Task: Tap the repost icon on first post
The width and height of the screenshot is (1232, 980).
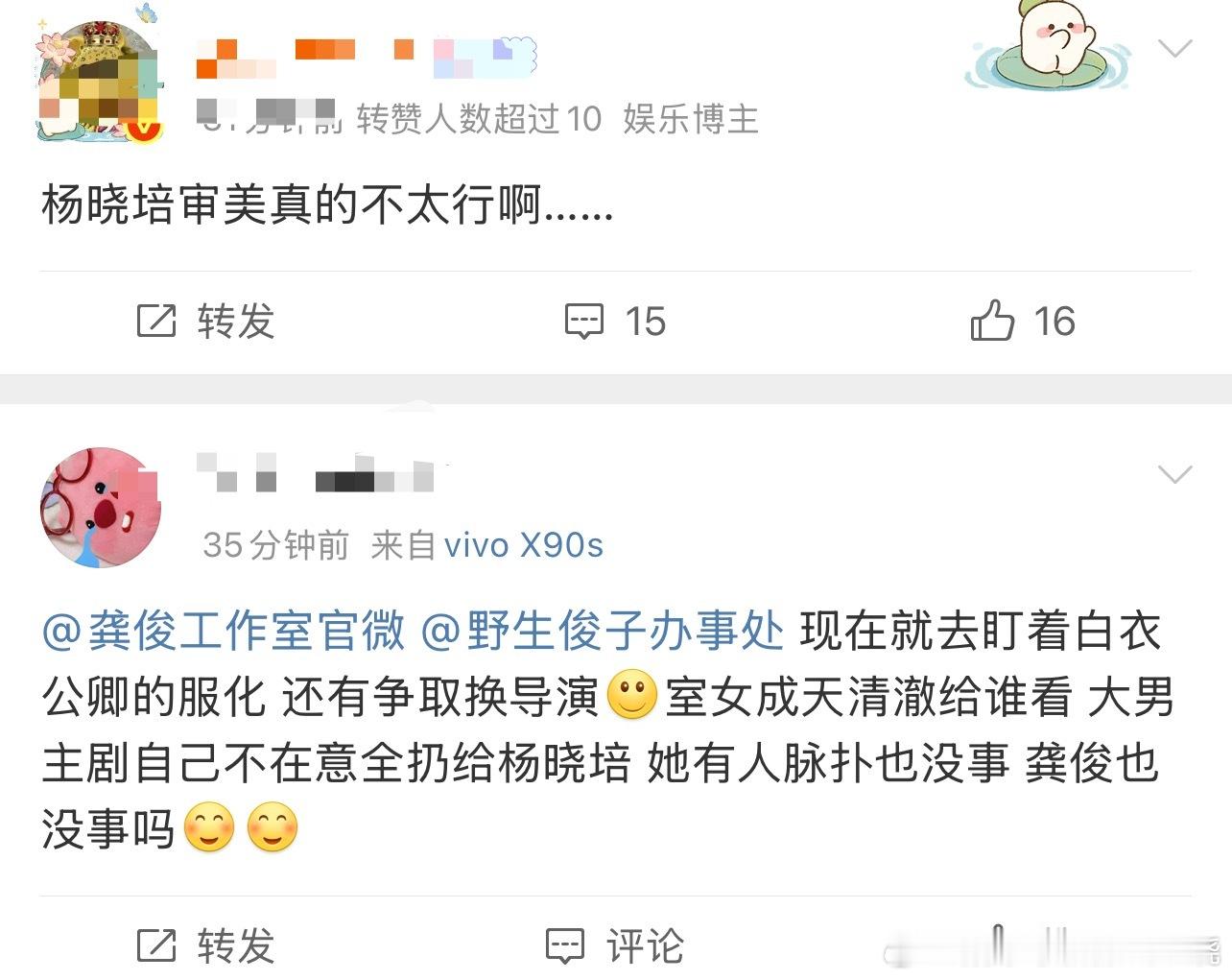Action: click(x=156, y=321)
